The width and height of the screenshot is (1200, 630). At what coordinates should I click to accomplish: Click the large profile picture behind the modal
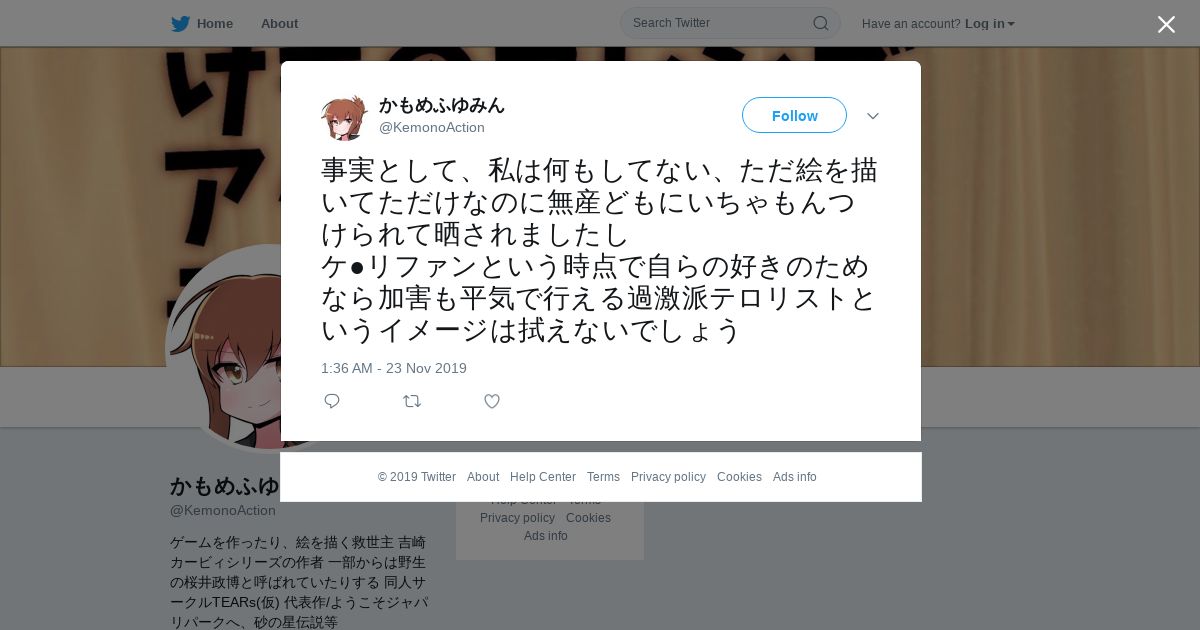224,348
